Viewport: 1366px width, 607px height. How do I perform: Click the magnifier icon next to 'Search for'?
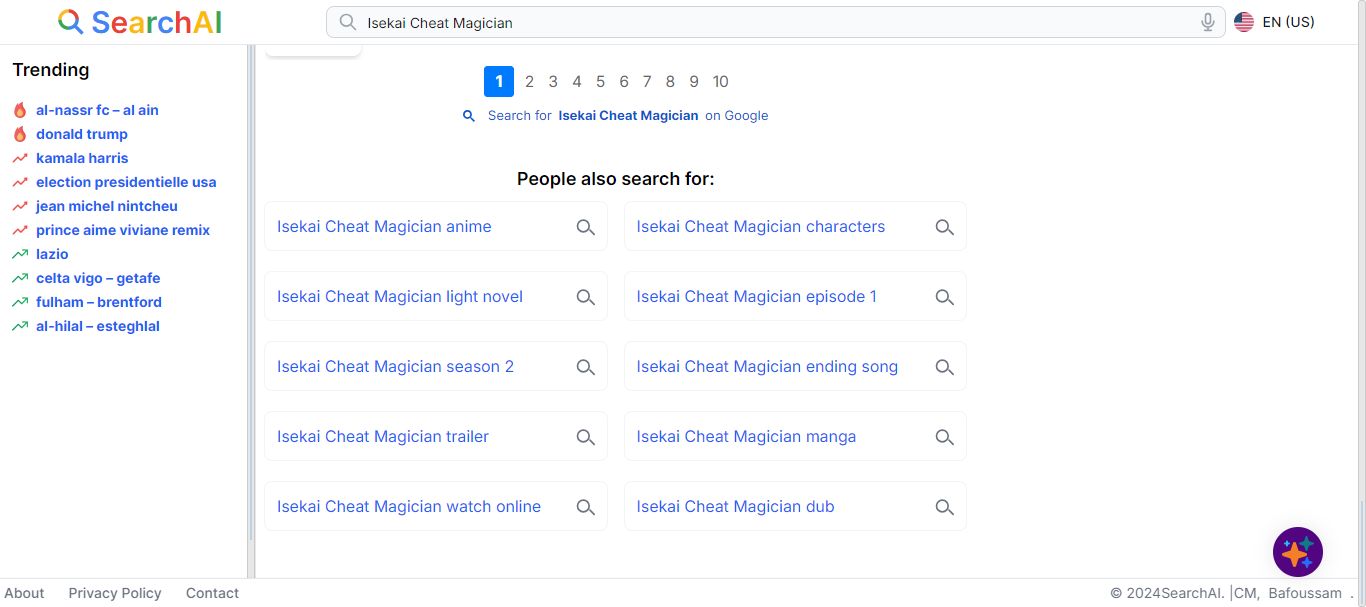(468, 116)
